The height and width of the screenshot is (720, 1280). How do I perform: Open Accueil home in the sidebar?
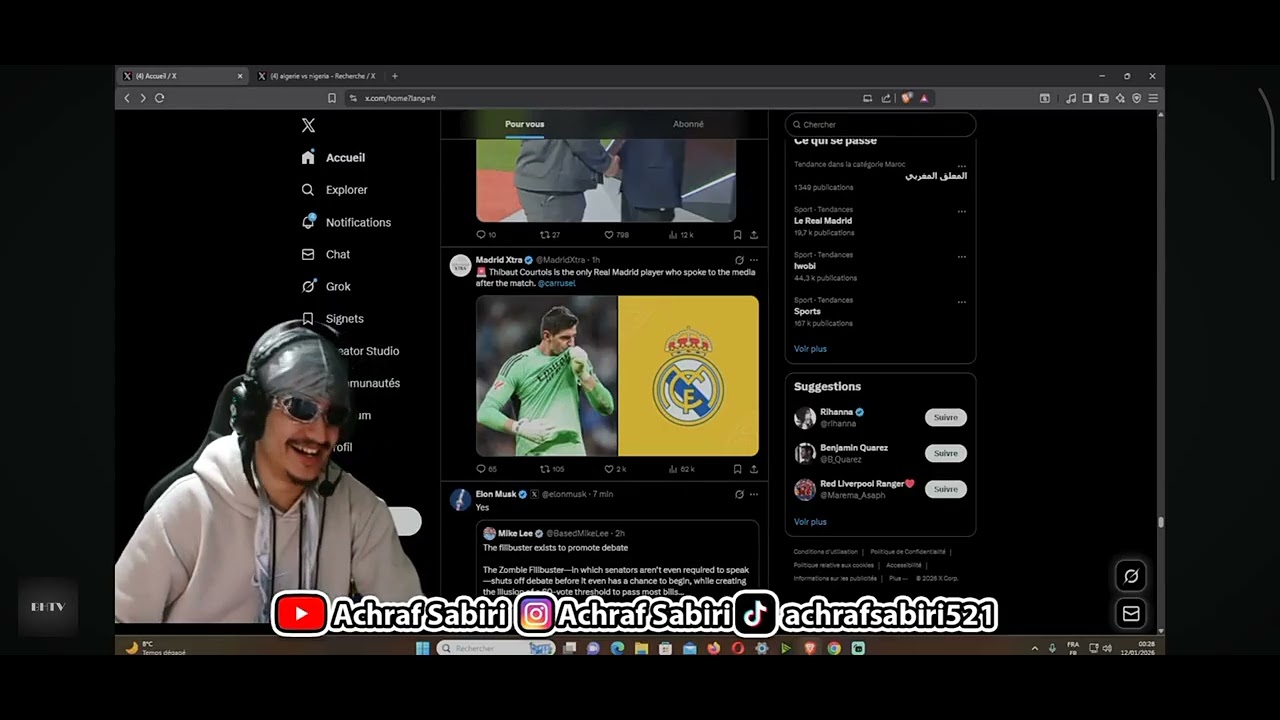(x=334, y=157)
